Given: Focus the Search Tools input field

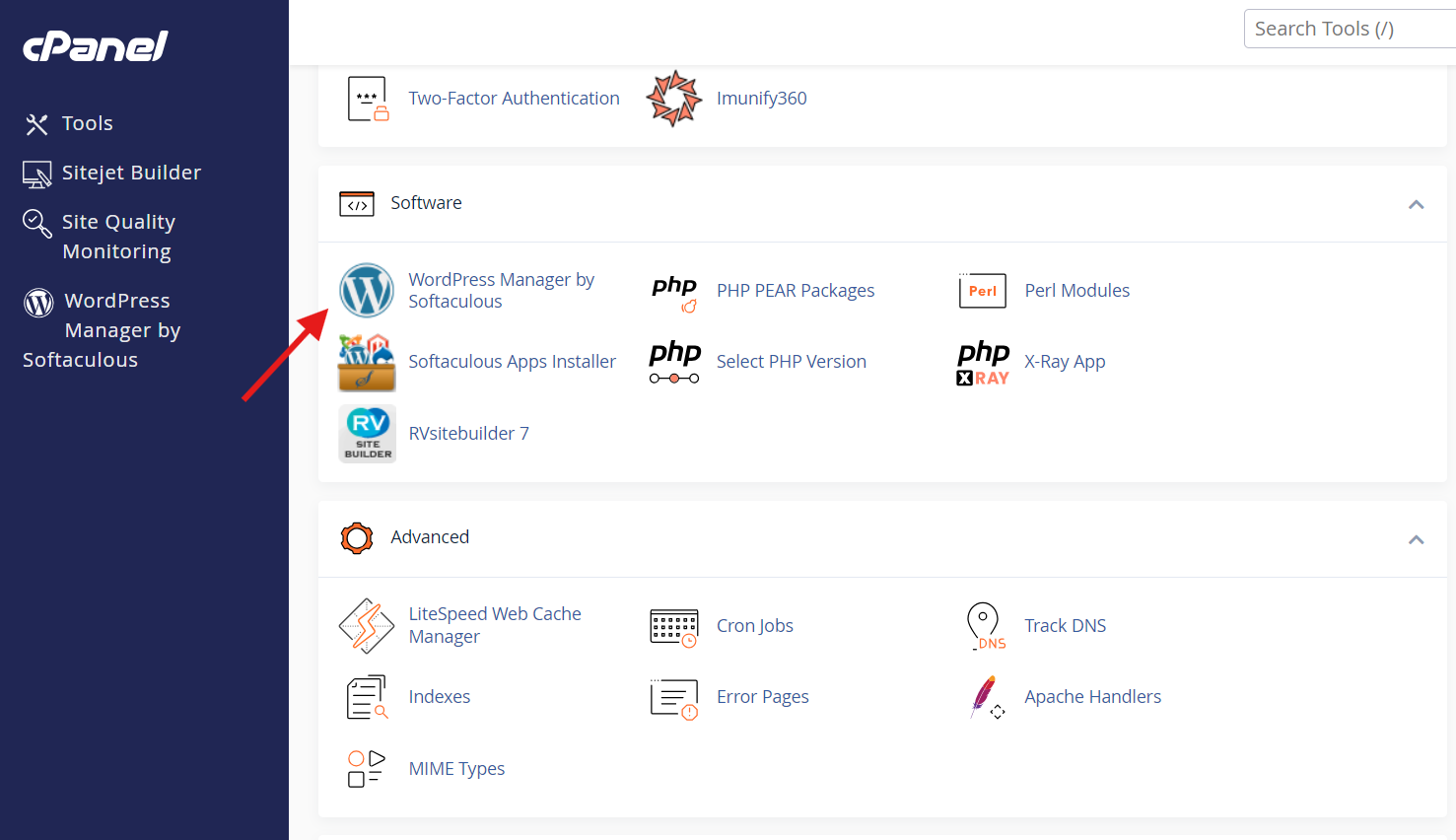Looking at the screenshot, I should (x=1350, y=29).
